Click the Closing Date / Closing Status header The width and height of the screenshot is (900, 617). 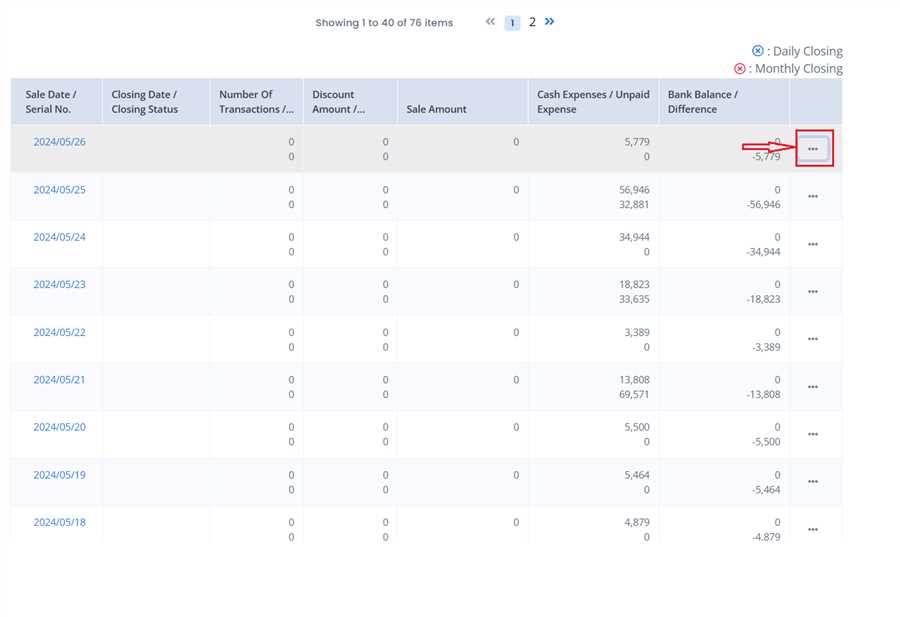point(144,102)
